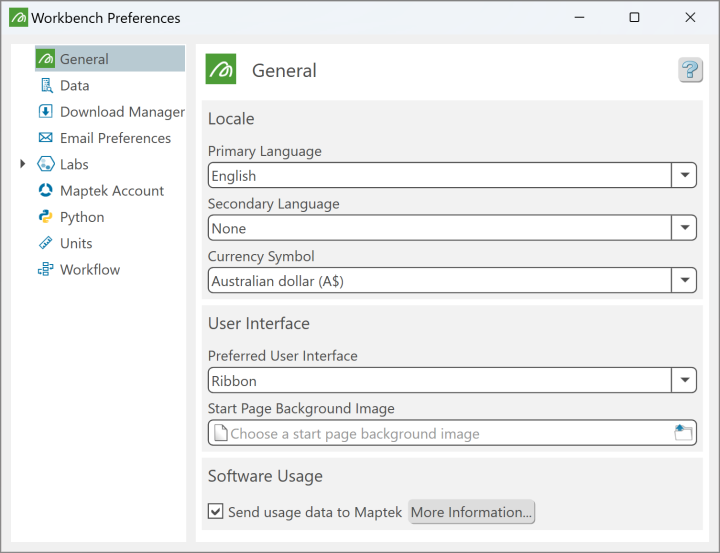Click the Units ruler icon

45,243
